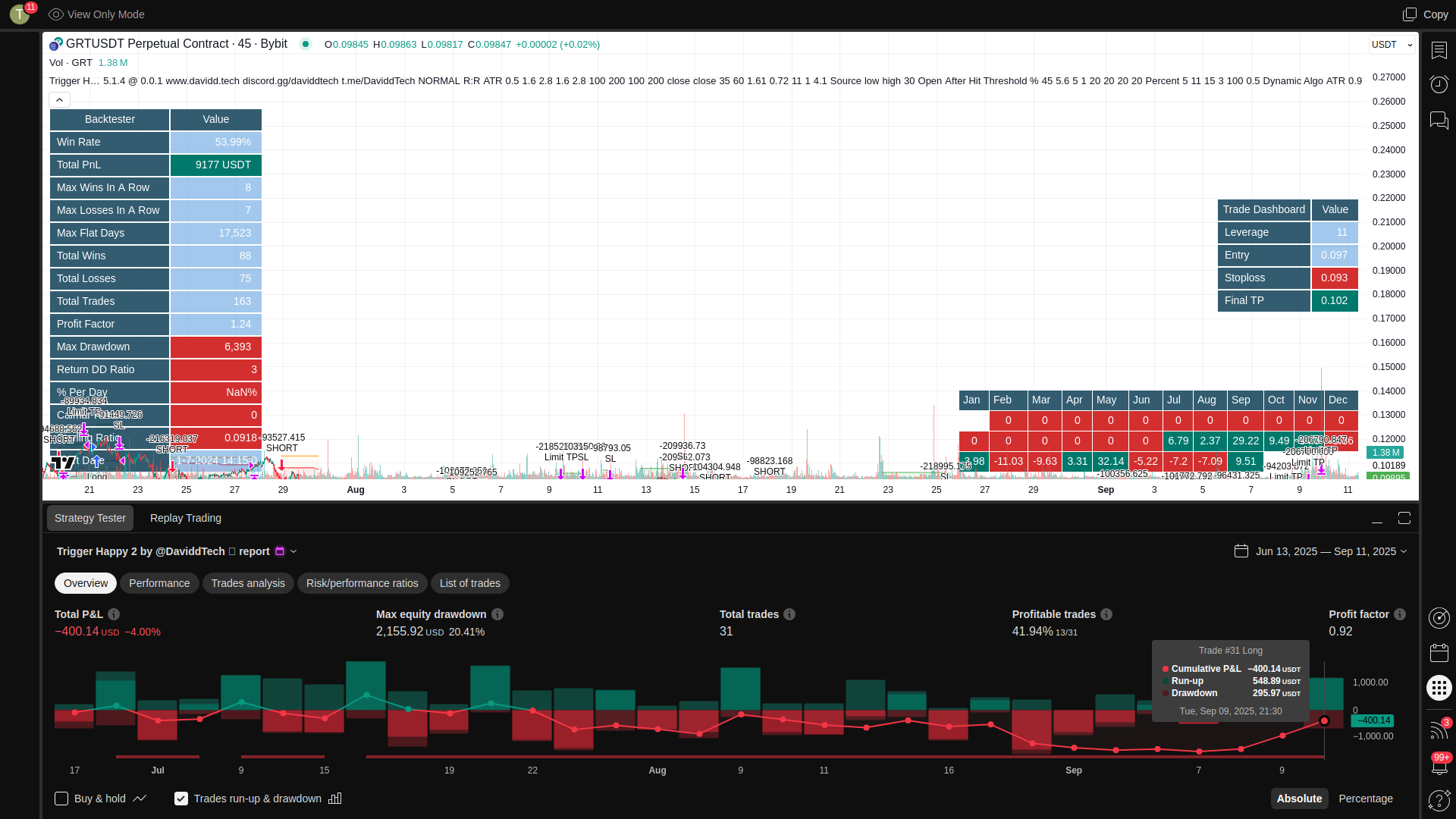Switch to the Replay Trading tab
The height and width of the screenshot is (819, 1456).
point(186,518)
